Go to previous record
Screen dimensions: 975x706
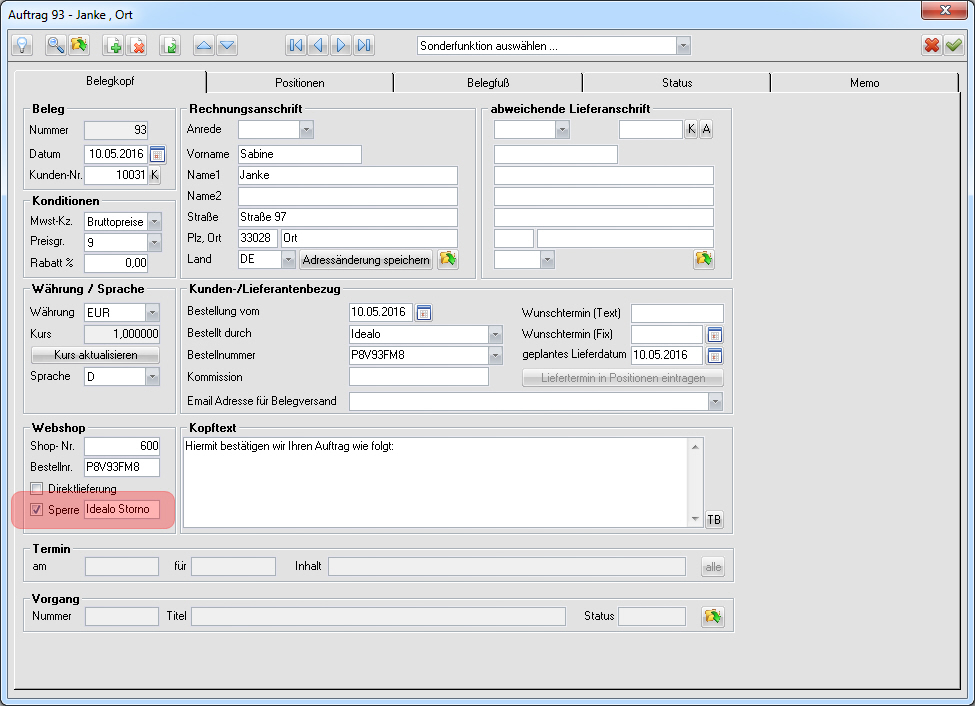[318, 45]
